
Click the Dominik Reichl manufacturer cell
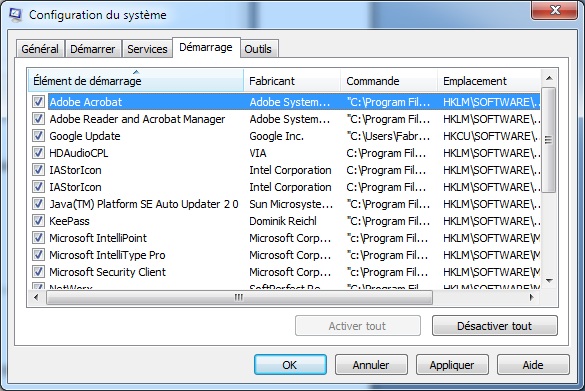tap(283, 221)
